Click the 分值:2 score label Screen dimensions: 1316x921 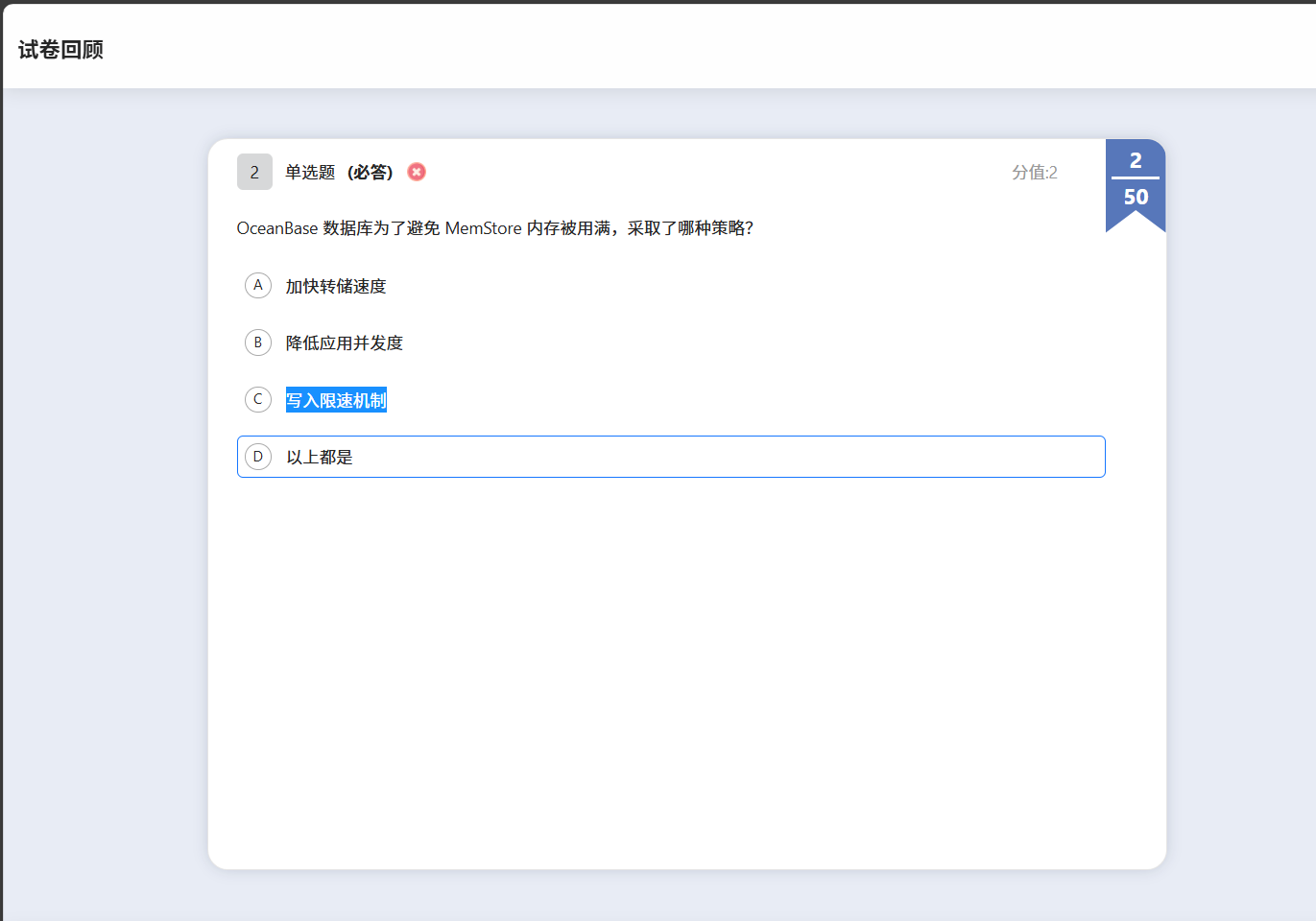[x=1034, y=173]
